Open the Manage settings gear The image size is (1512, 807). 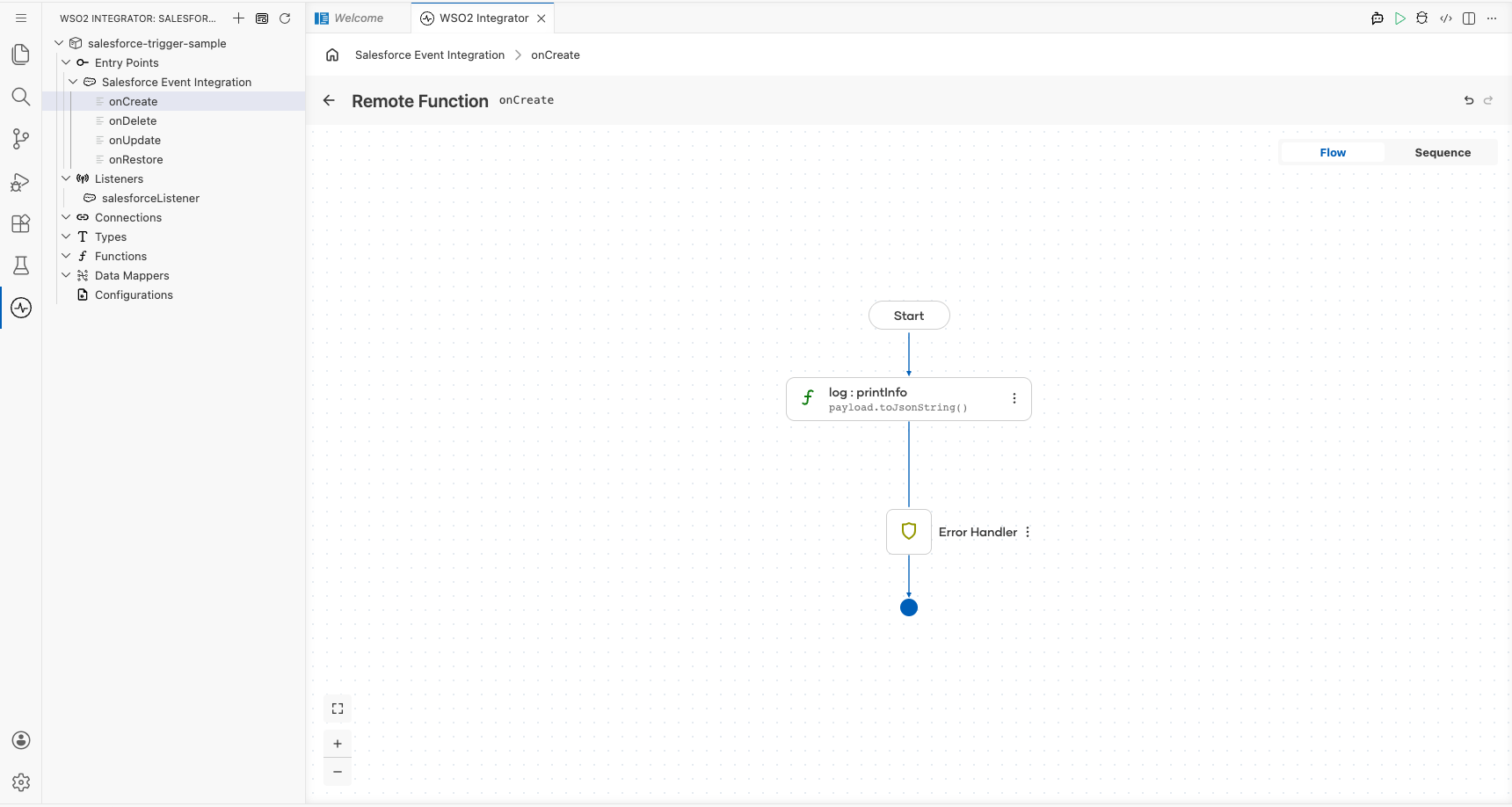pyautogui.click(x=21, y=782)
